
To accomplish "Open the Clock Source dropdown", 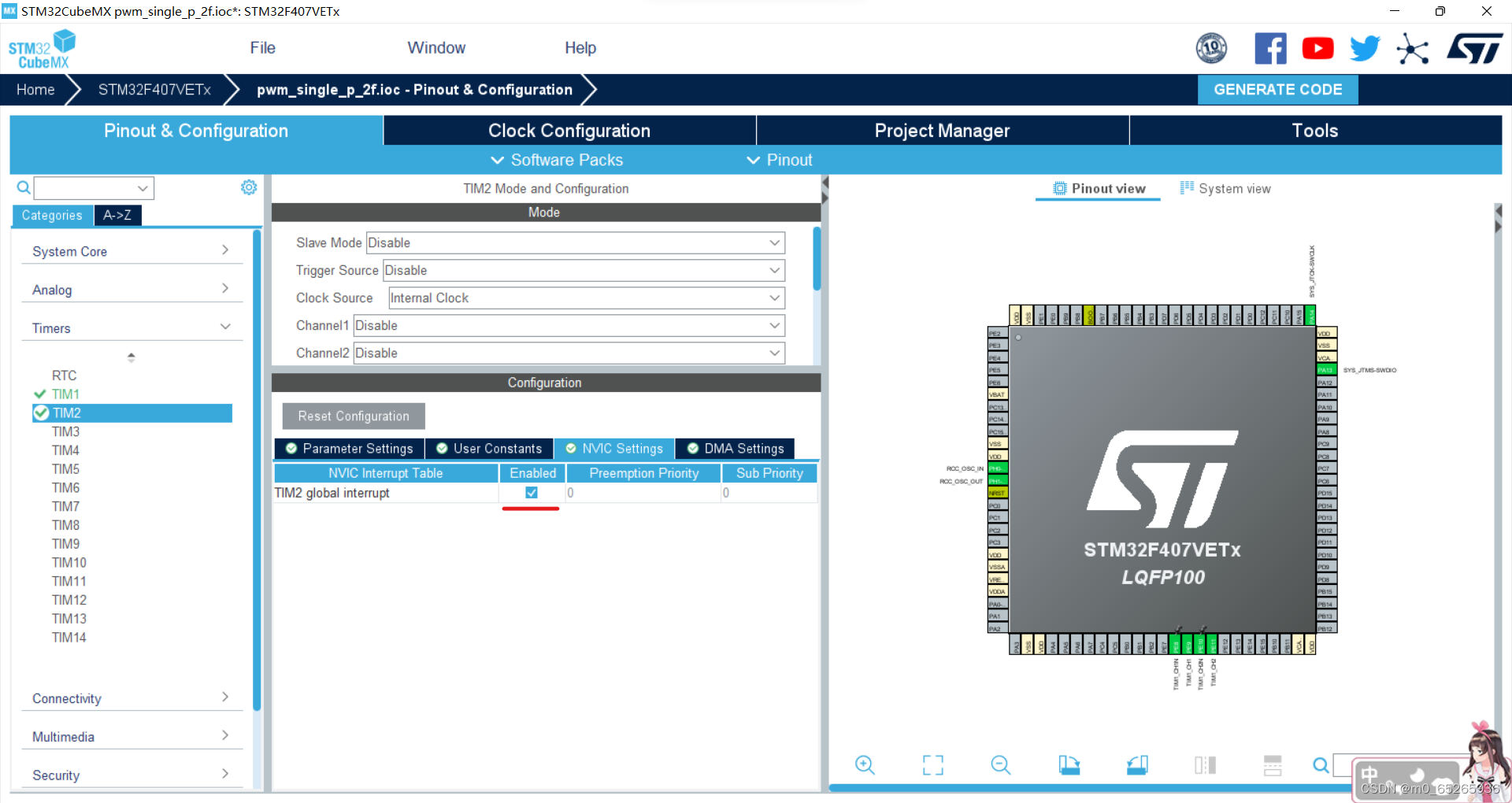I will pyautogui.click(x=587, y=298).
